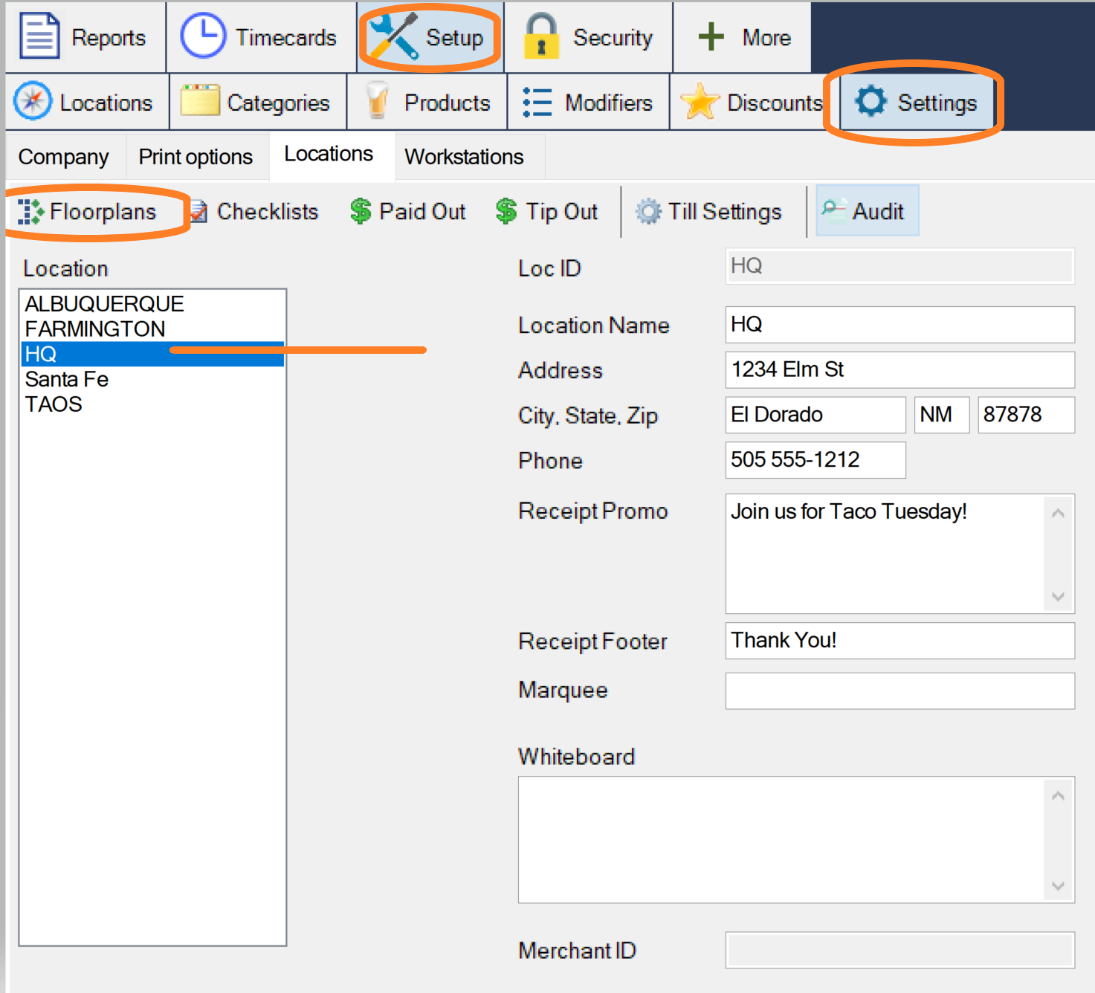Viewport: 1095px width, 993px height.
Task: Click the Floorplans grid icon
Action: point(31,212)
